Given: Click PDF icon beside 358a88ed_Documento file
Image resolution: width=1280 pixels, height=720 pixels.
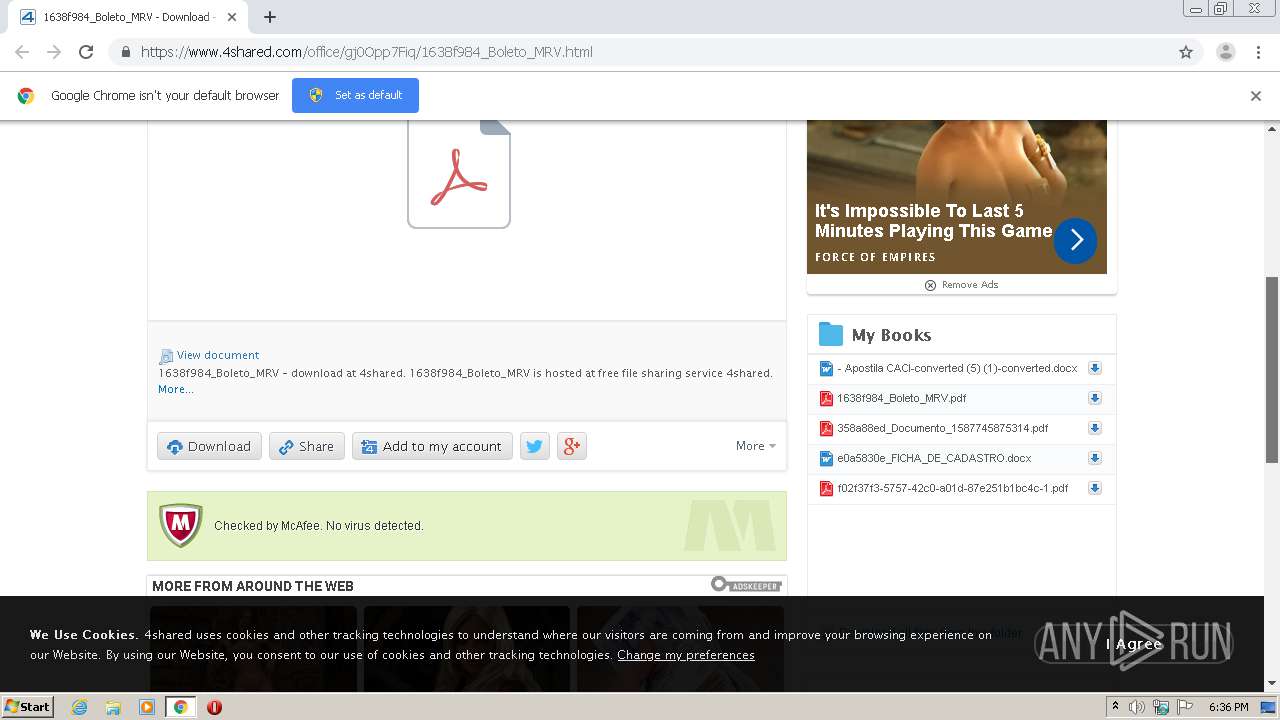Looking at the screenshot, I should (826, 428).
